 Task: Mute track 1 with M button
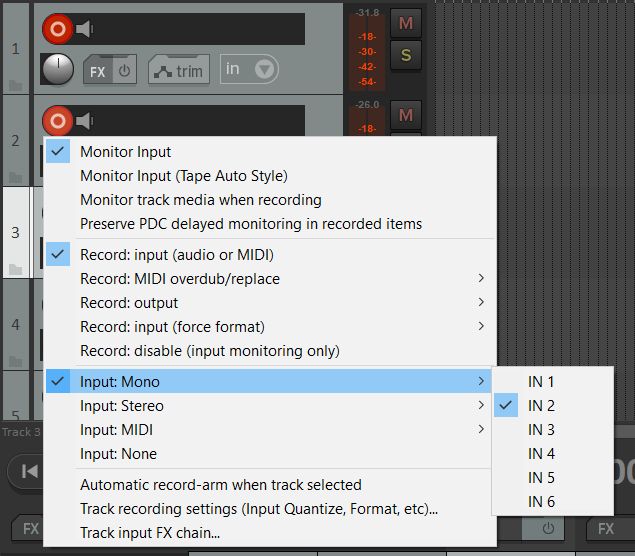406,23
